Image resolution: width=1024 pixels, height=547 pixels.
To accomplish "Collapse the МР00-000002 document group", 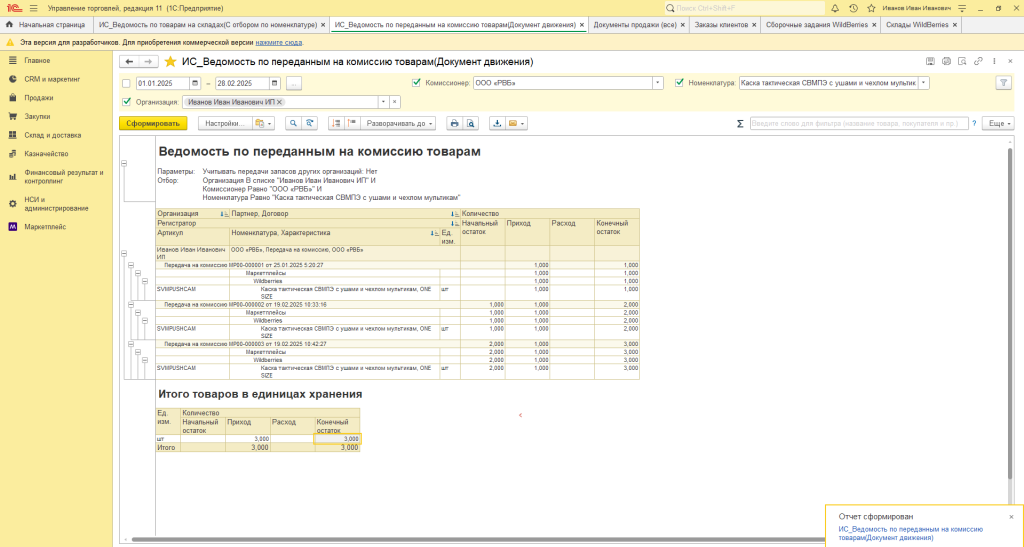I will point(131,305).
